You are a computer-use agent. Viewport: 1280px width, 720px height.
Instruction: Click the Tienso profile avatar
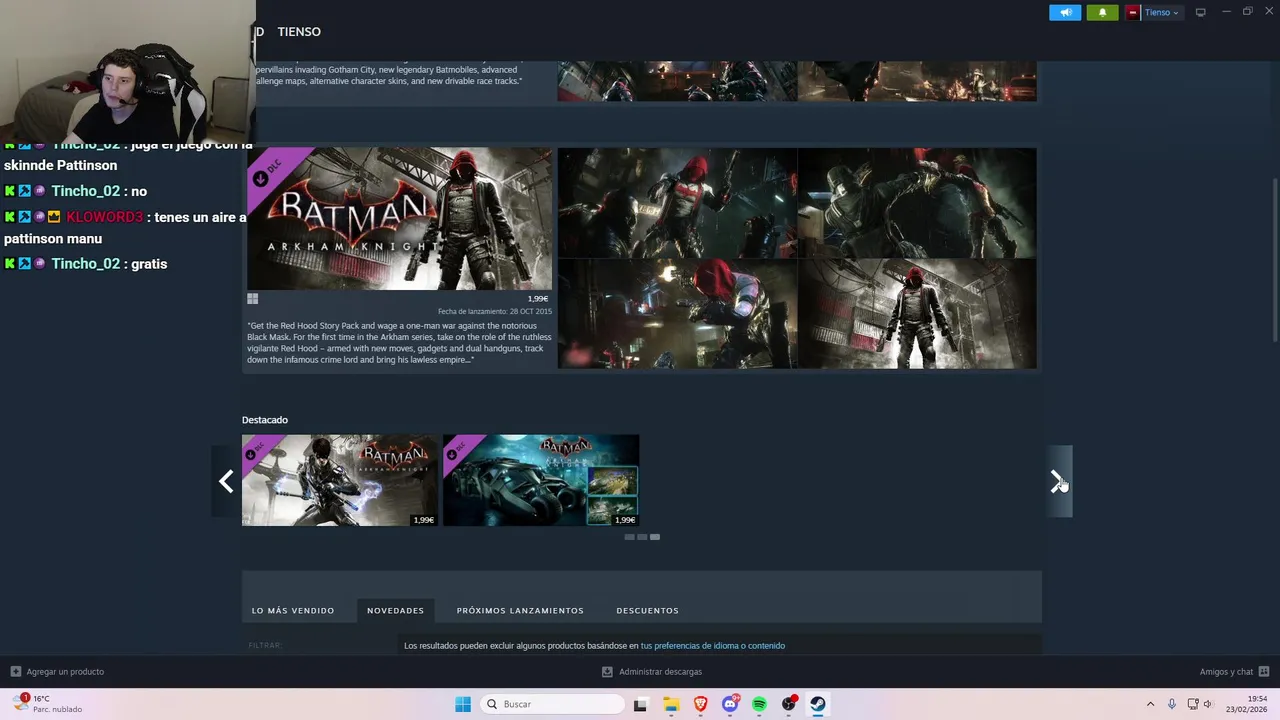click(x=1132, y=12)
